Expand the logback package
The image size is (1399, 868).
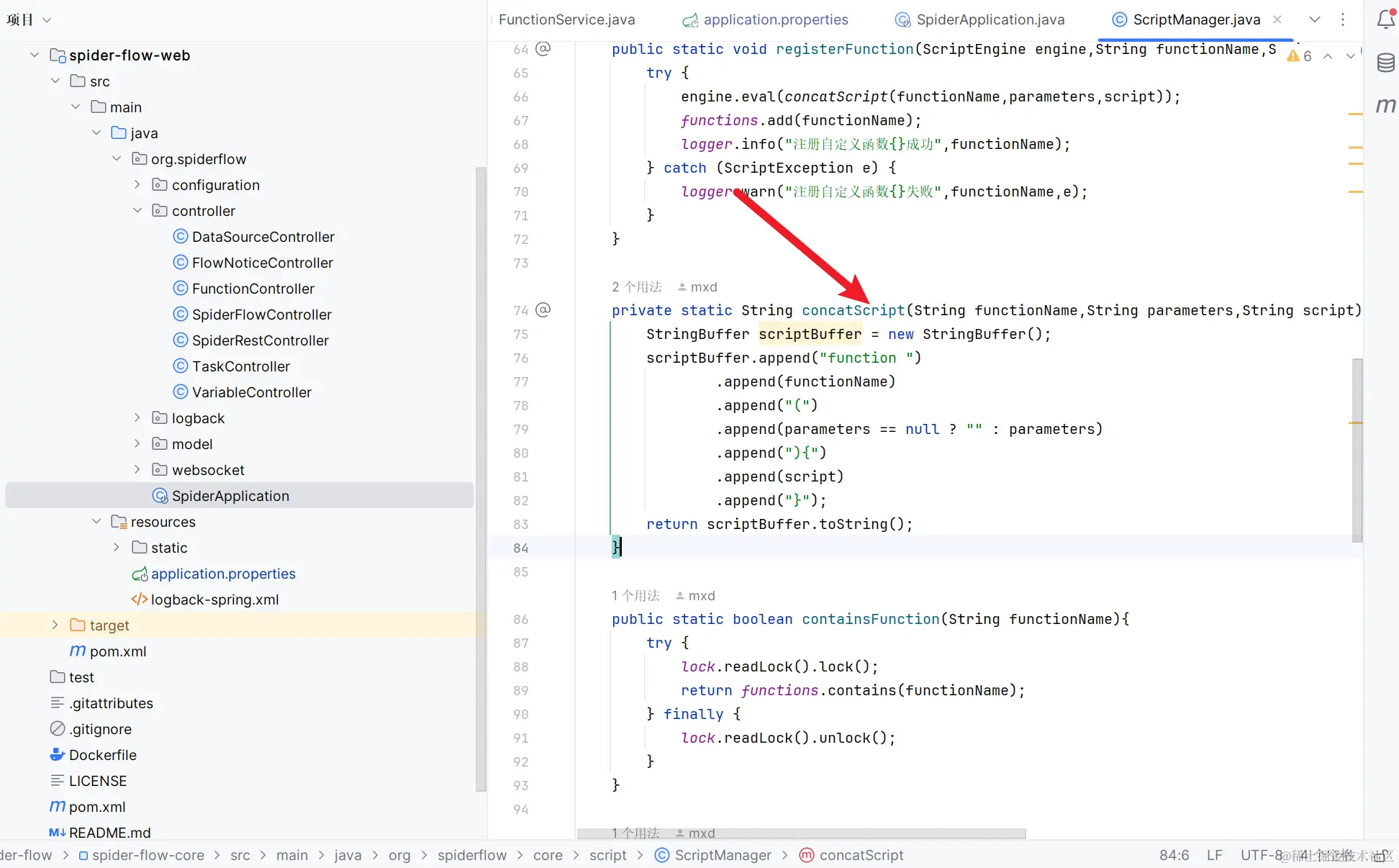pos(137,418)
